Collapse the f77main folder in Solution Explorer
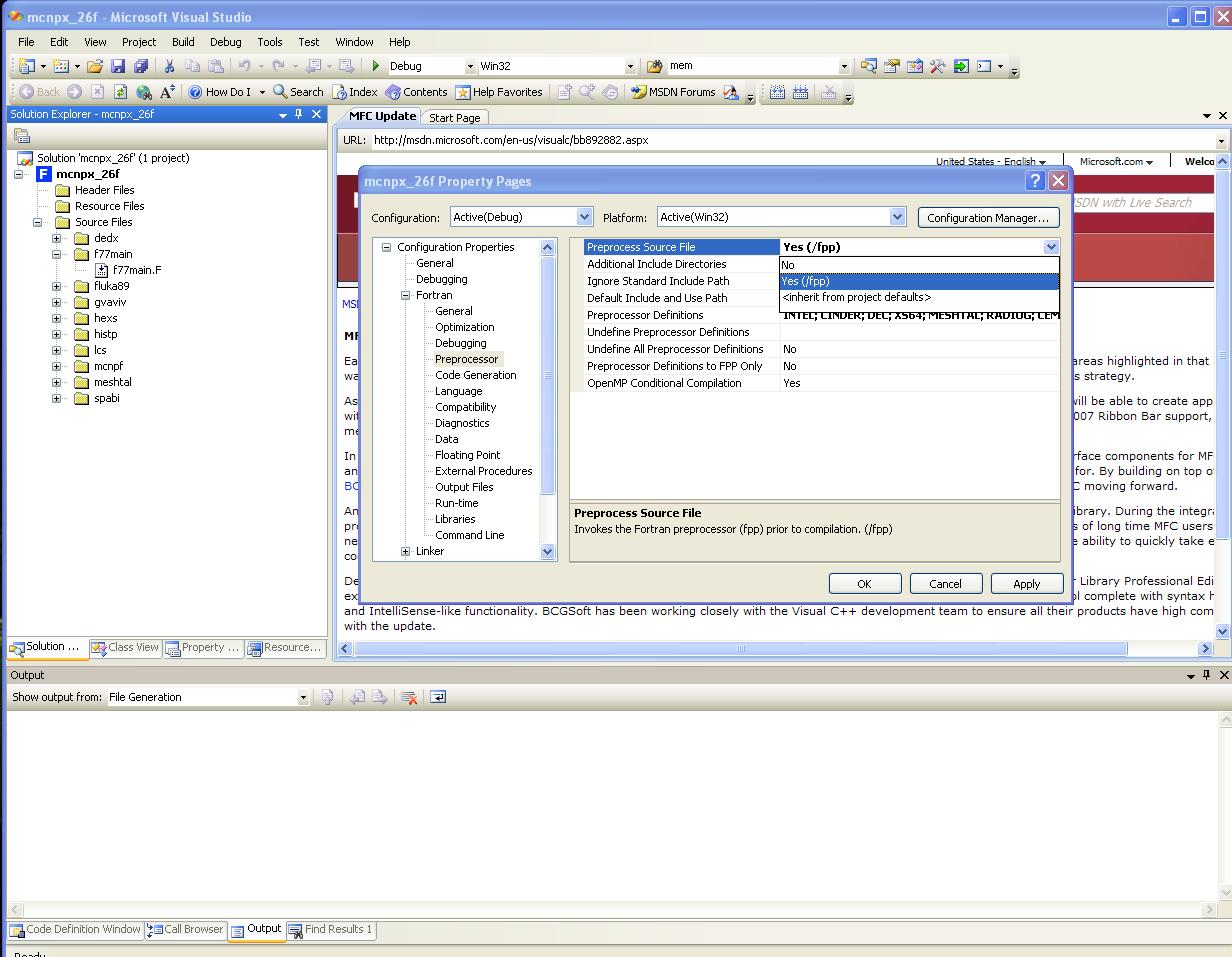Image resolution: width=1232 pixels, height=957 pixels. click(57, 254)
